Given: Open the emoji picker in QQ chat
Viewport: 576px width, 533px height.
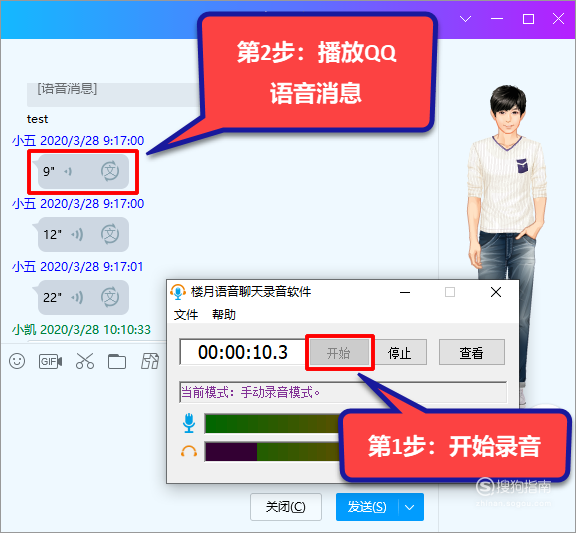Looking at the screenshot, I should (x=17, y=361).
